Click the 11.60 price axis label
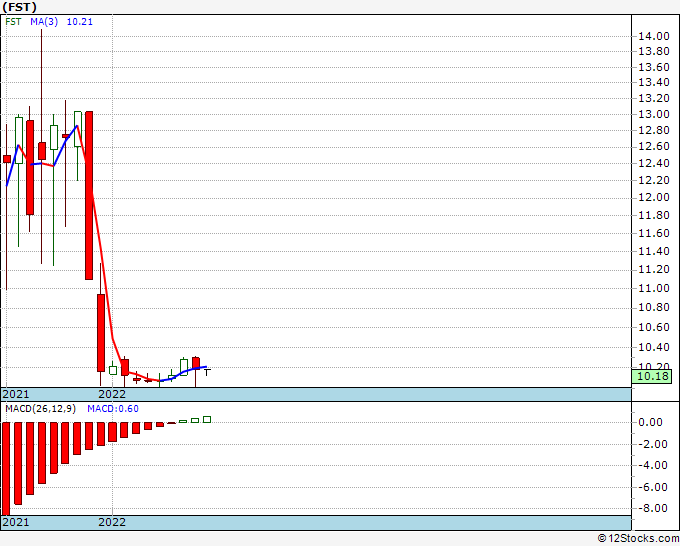The image size is (680, 546). pyautogui.click(x=654, y=233)
